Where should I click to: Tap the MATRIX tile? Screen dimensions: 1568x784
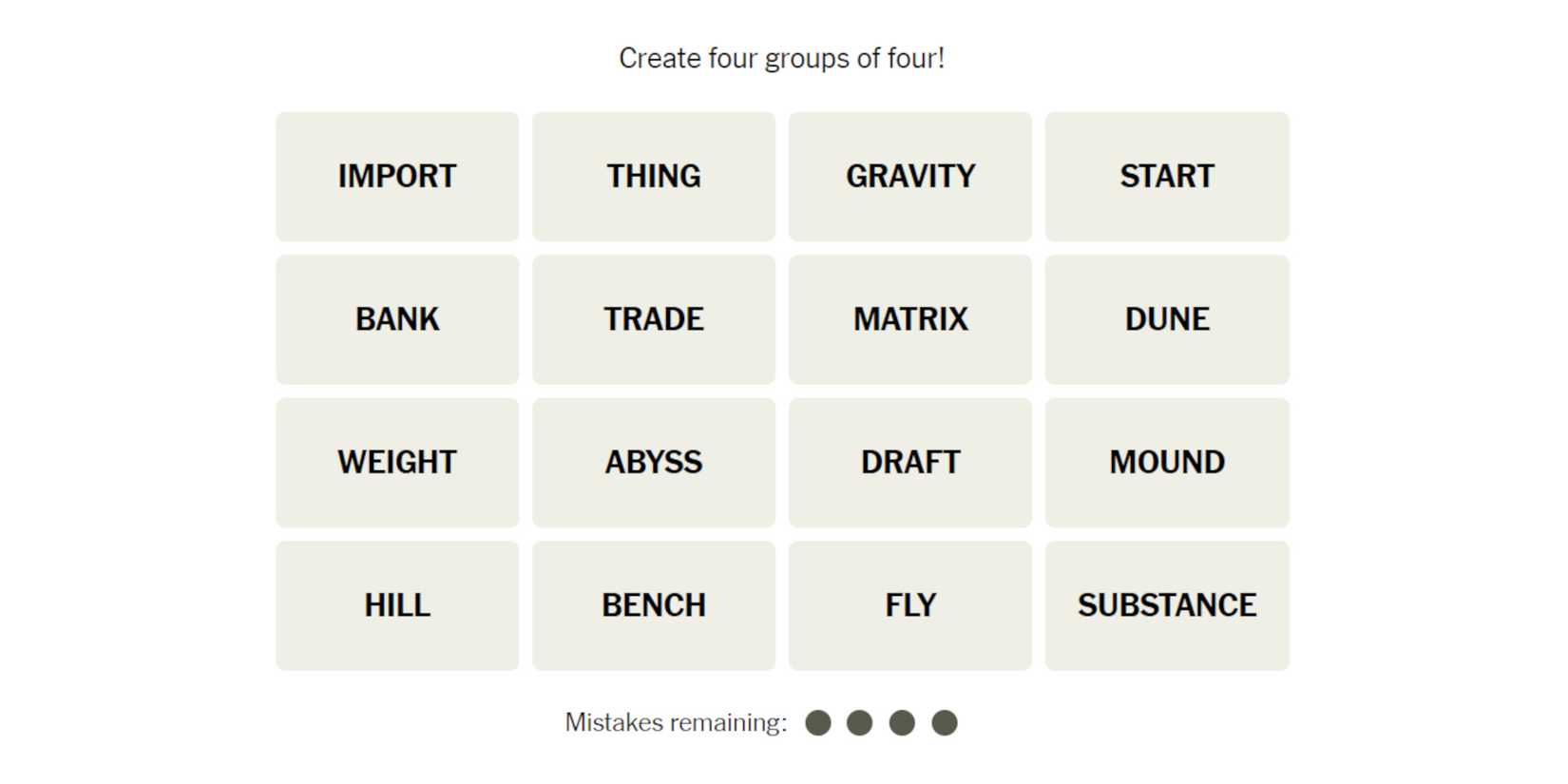(910, 319)
